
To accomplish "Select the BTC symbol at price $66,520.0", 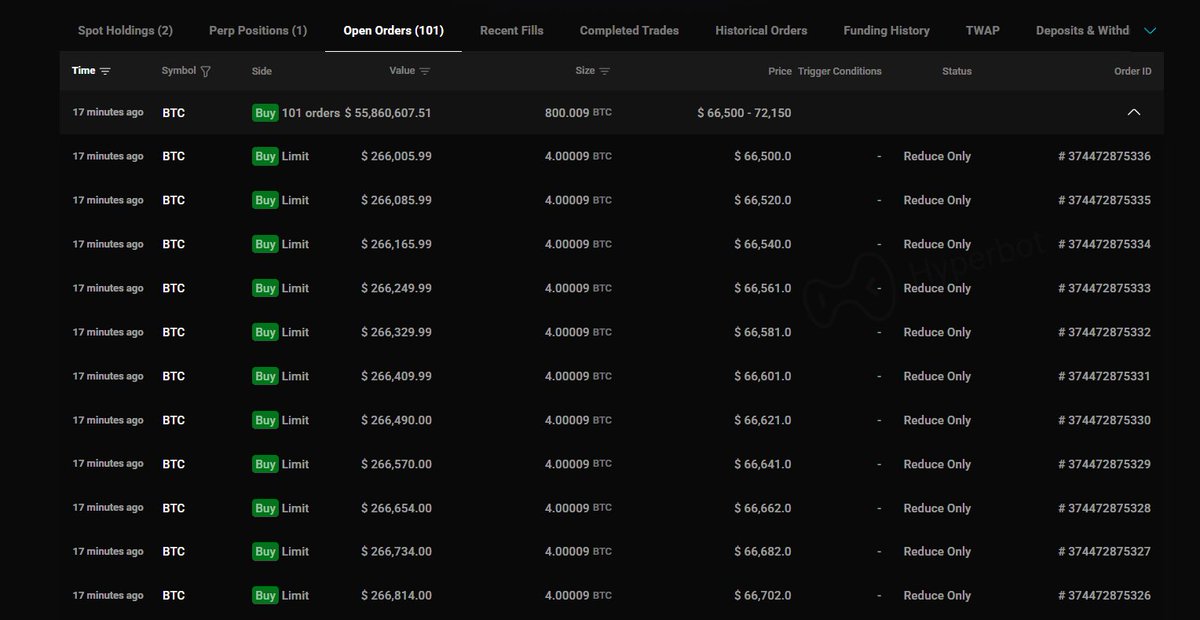I will click(x=173, y=201).
